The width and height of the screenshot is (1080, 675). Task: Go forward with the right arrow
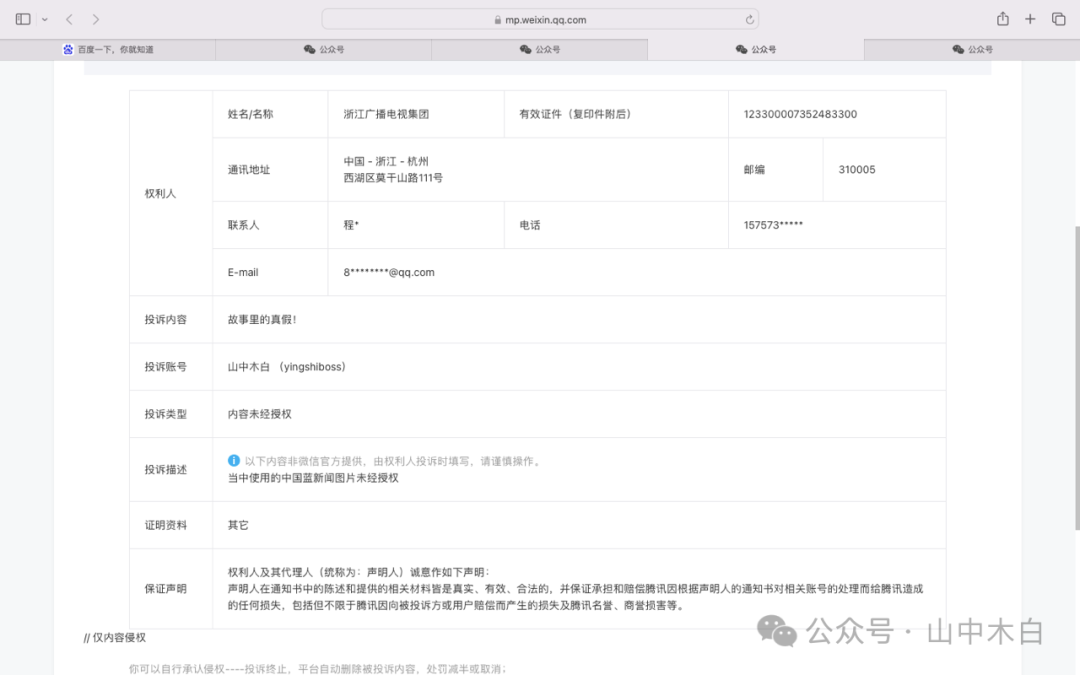pyautogui.click(x=96, y=19)
